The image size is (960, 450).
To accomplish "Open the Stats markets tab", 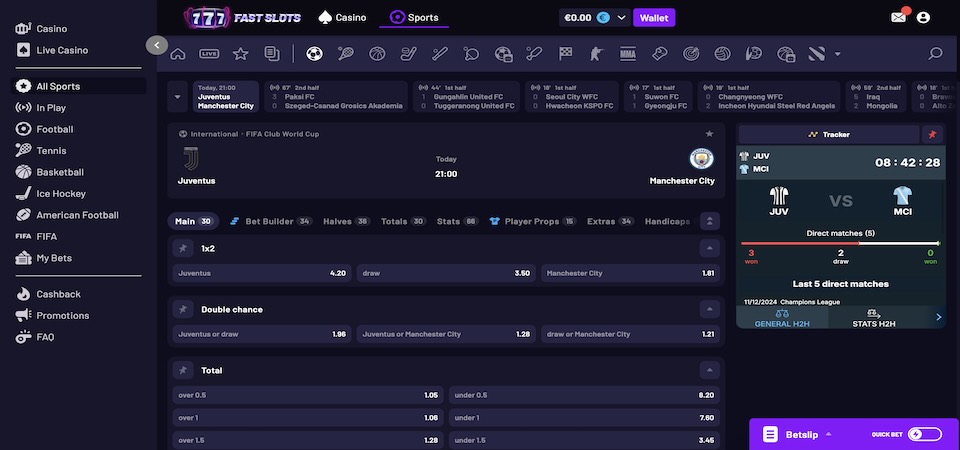I will pos(457,222).
